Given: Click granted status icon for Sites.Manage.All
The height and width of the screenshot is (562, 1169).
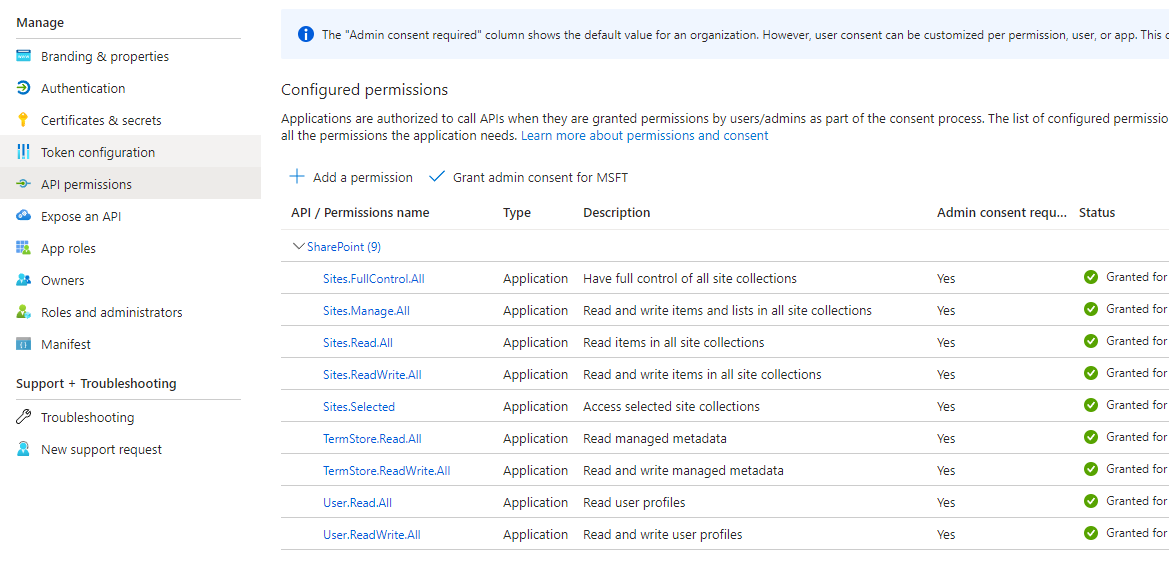Looking at the screenshot, I should 1091,309.
